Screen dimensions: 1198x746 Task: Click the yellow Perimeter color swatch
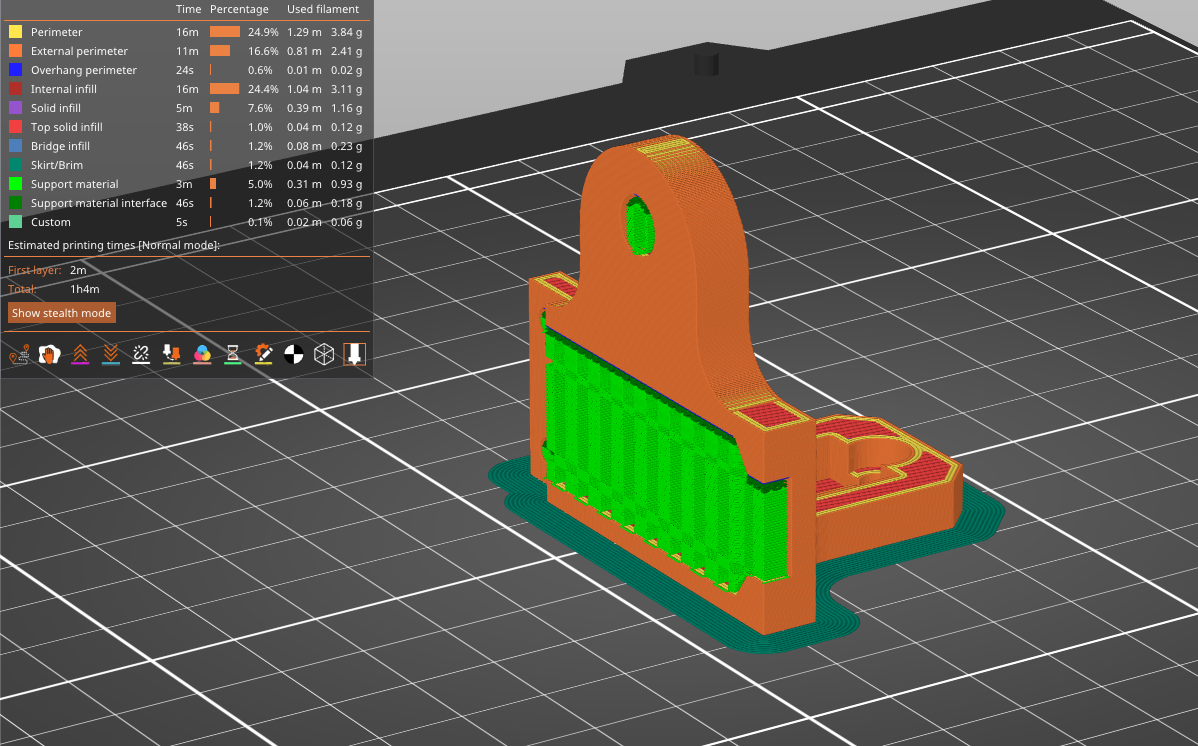point(15,32)
